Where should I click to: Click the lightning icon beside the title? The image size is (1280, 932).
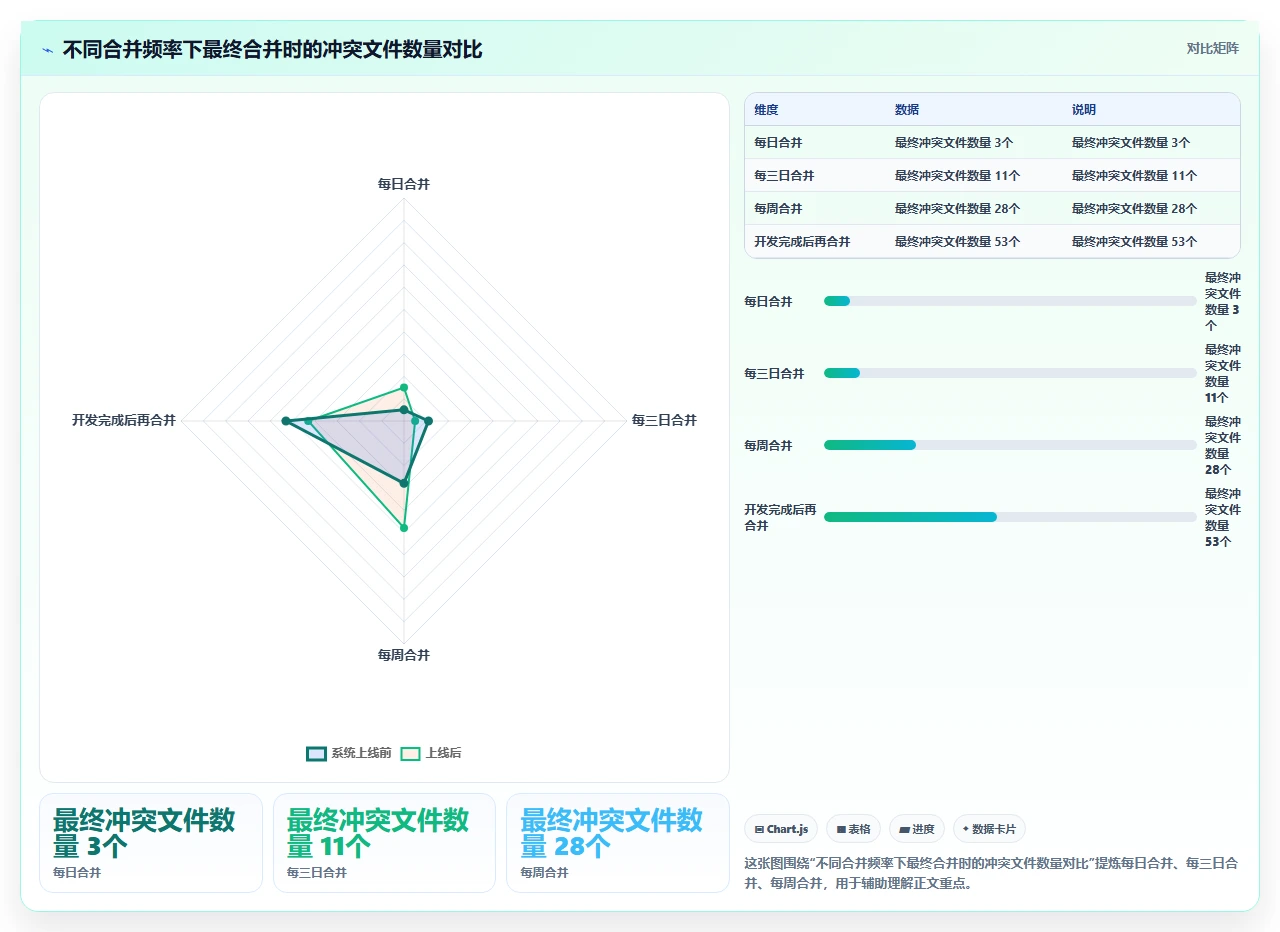pos(47,50)
